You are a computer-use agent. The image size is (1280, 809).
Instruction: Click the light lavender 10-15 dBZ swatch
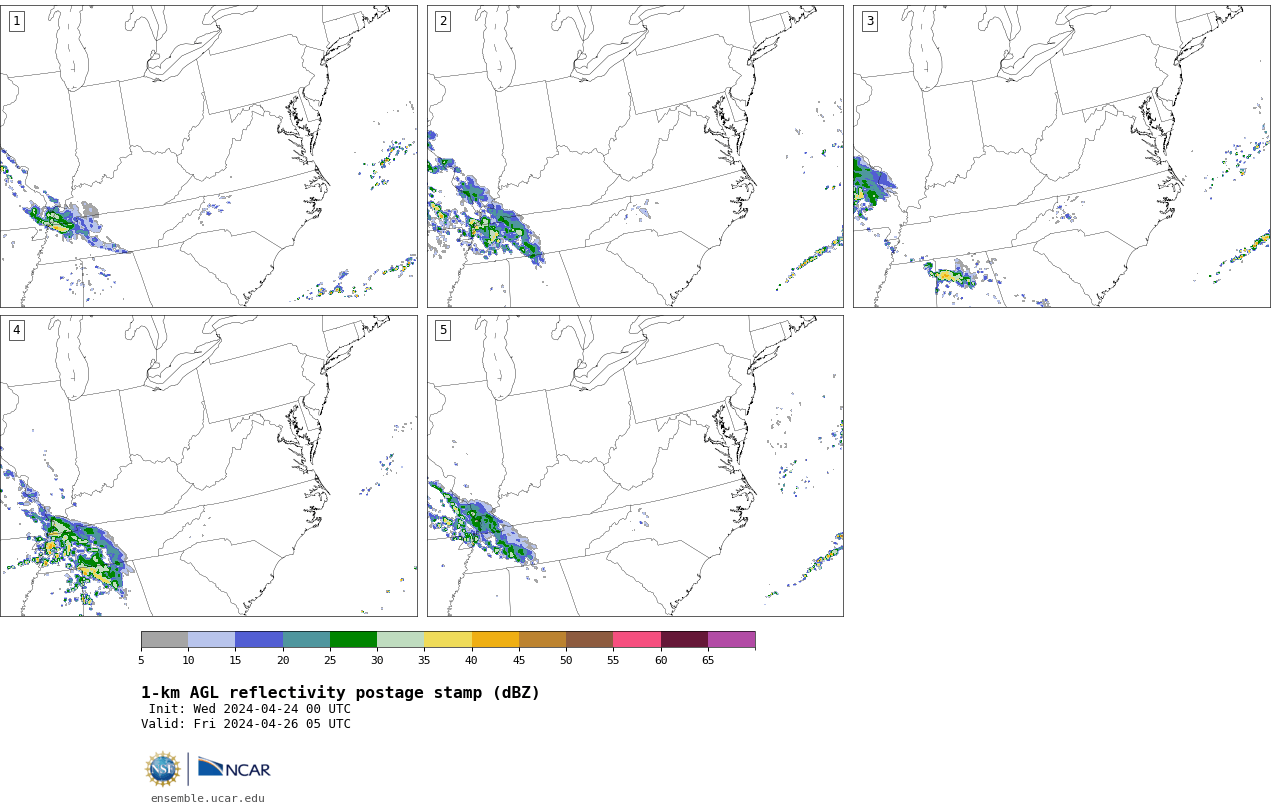211,640
